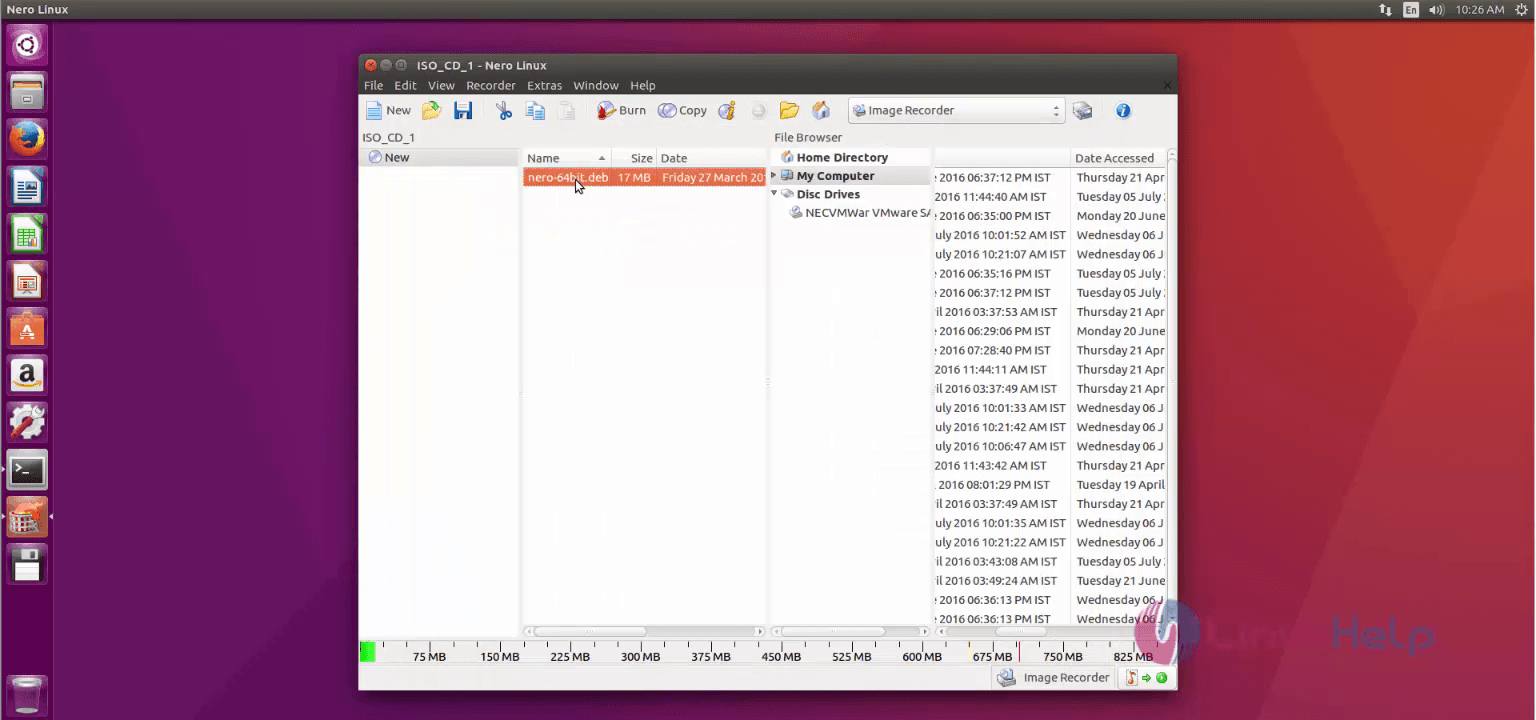This screenshot has height=720, width=1536.
Task: Copy files with the two-pages icon
Action: tap(536, 111)
